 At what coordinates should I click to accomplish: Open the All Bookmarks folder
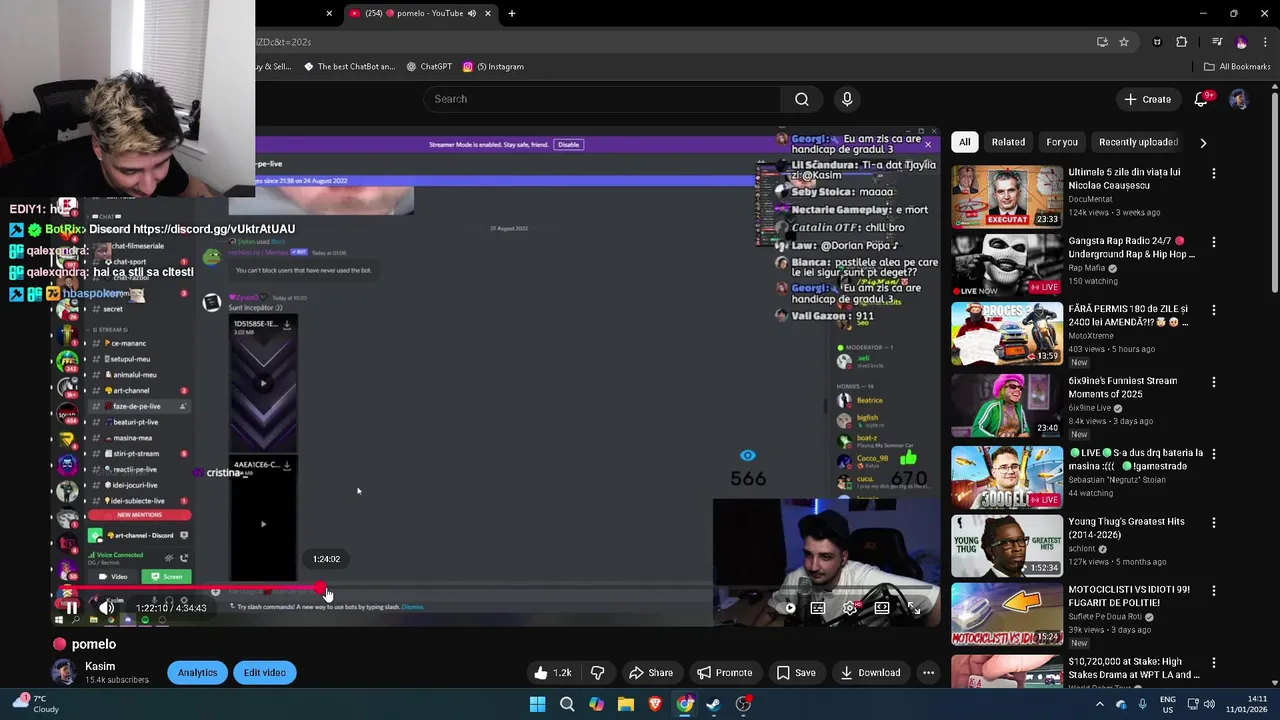(x=1237, y=67)
